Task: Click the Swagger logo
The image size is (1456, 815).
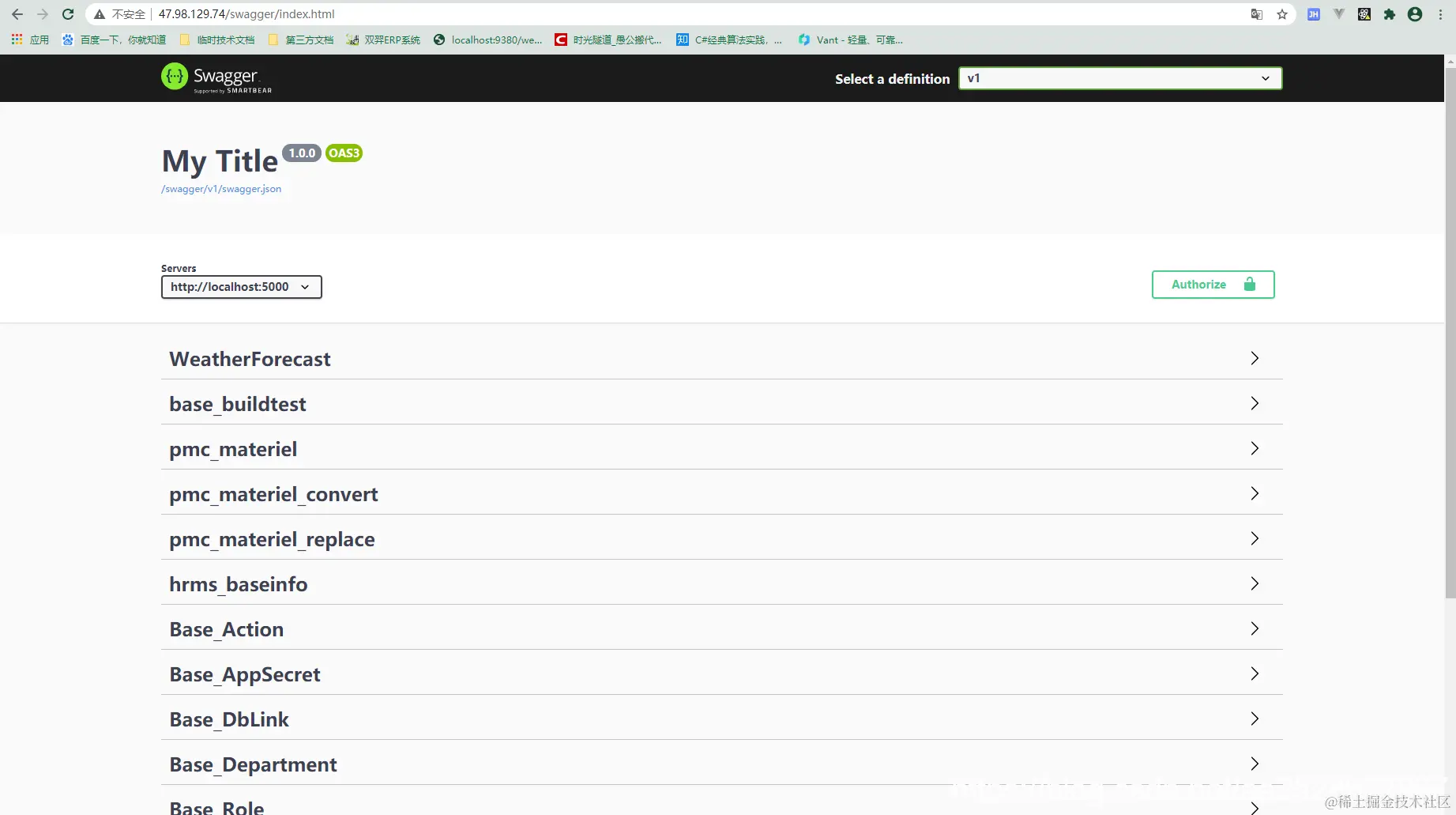Action: pyautogui.click(x=216, y=77)
